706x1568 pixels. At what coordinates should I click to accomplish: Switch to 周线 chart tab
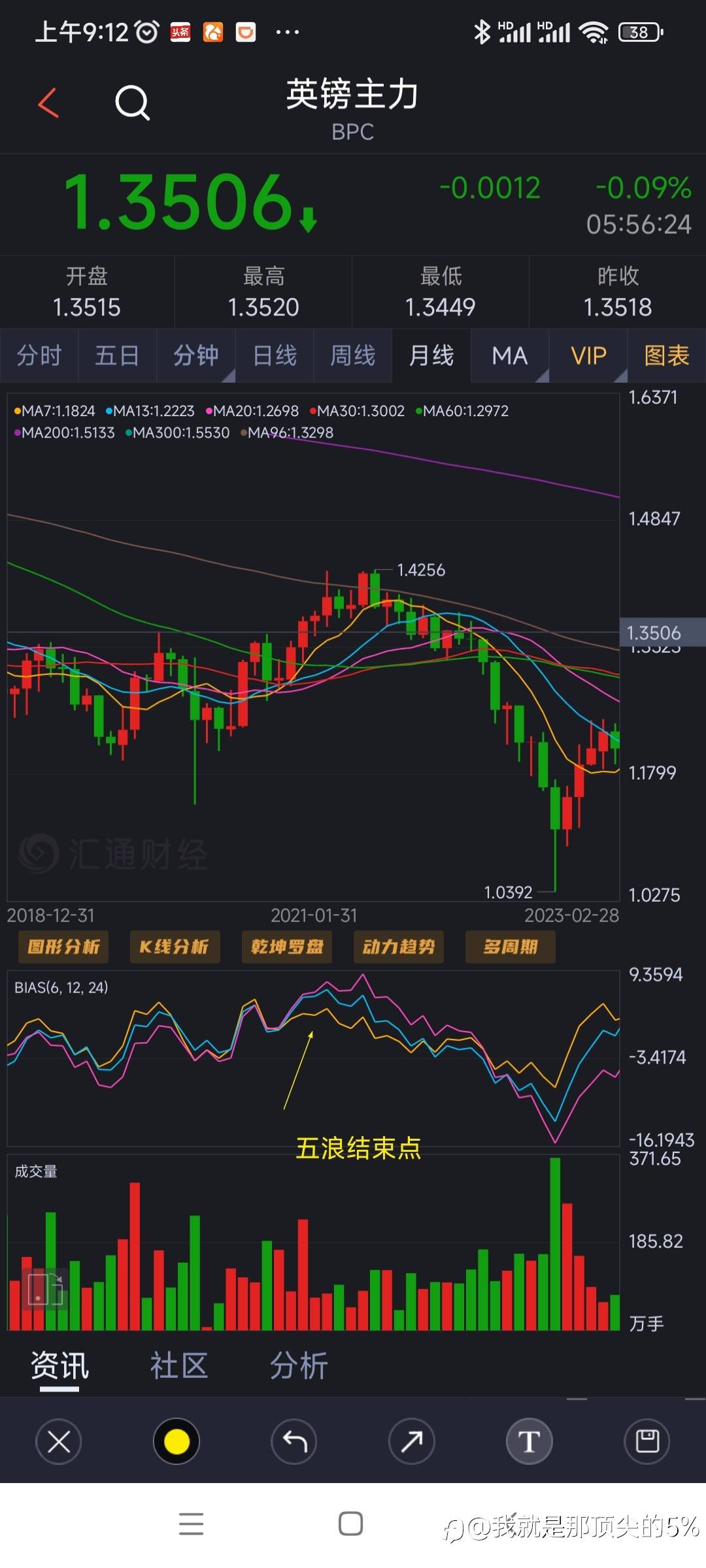(x=353, y=356)
